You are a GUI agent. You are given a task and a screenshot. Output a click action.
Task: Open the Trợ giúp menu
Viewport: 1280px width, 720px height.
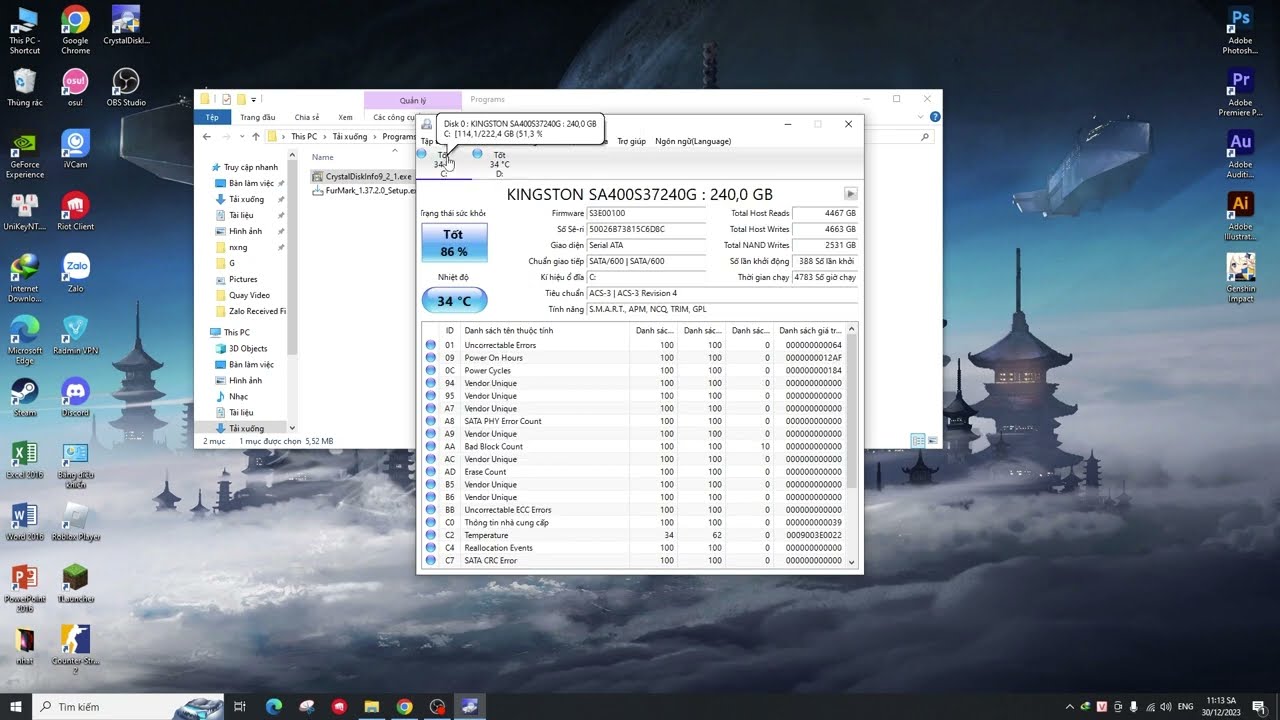(631, 141)
